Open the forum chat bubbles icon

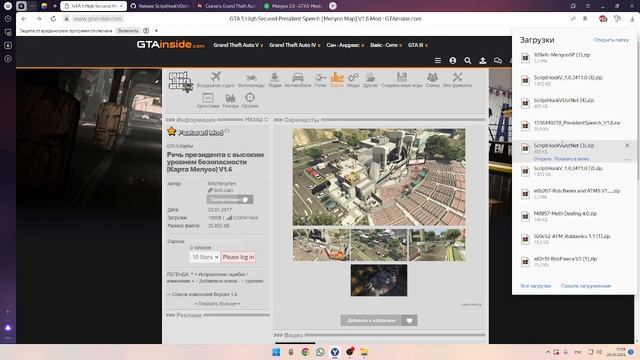(498, 60)
